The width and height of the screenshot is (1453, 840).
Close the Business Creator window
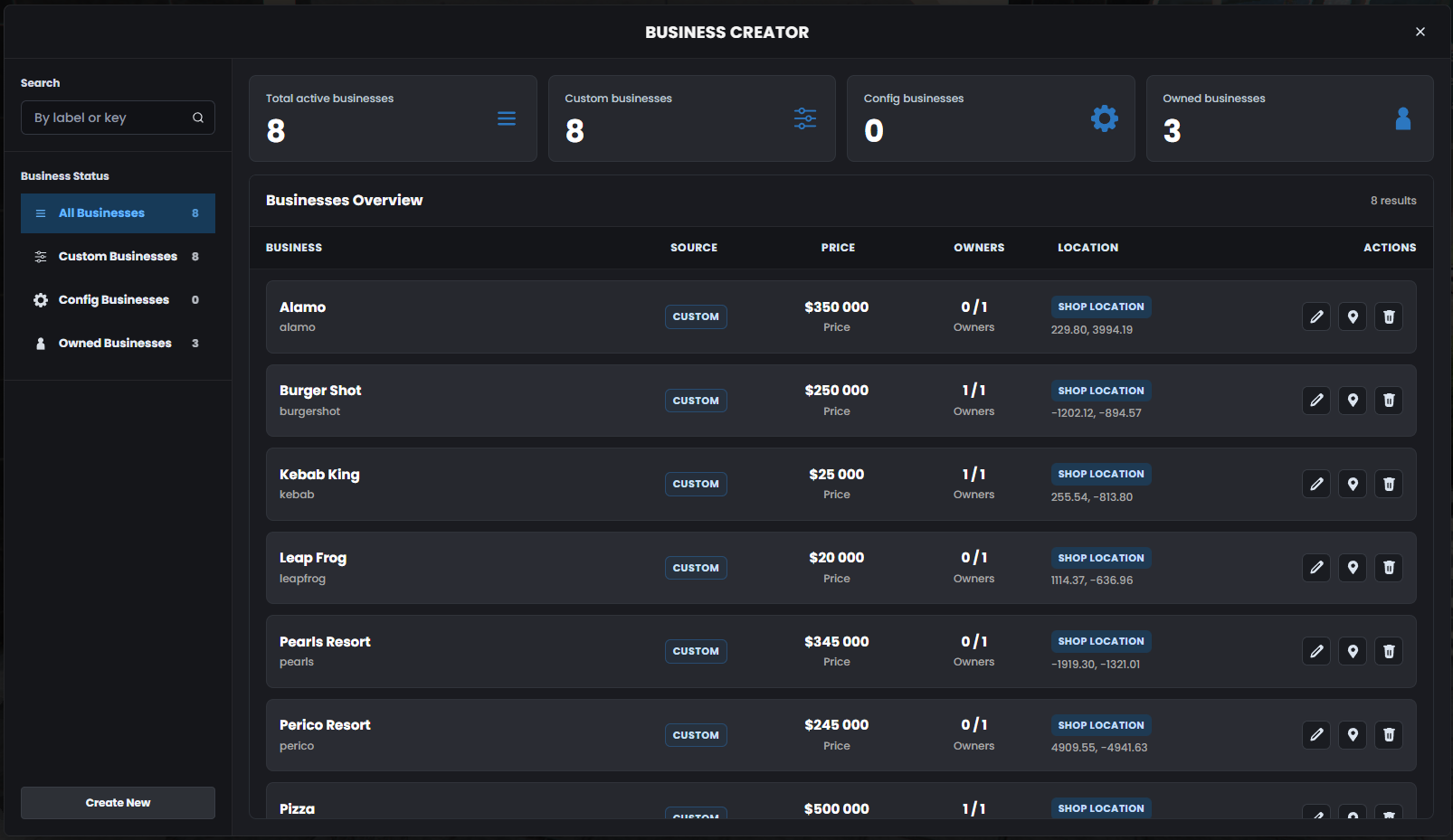[x=1420, y=32]
